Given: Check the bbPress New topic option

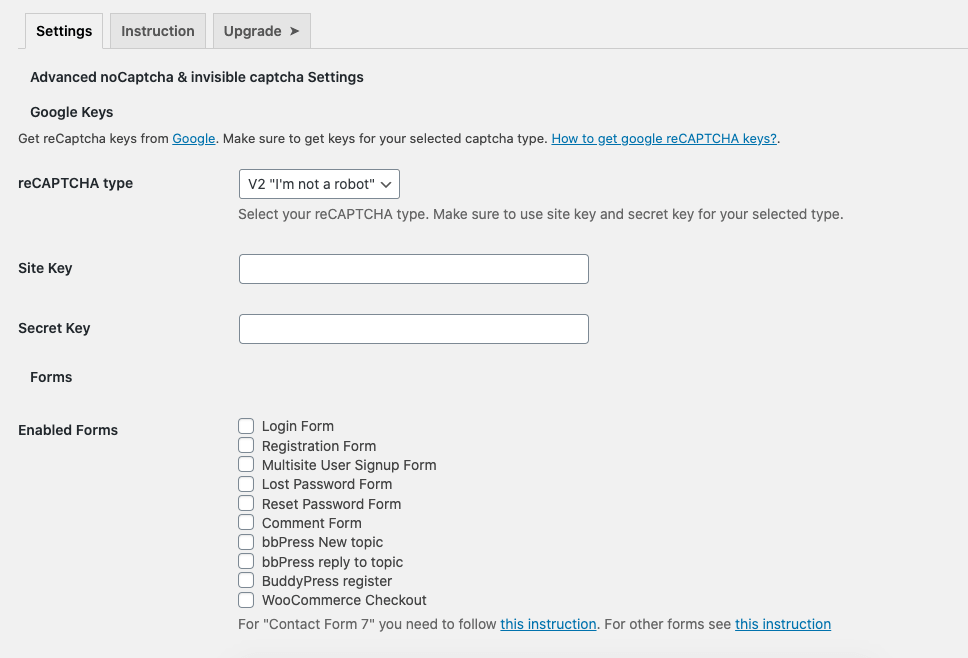Looking at the screenshot, I should [246, 542].
